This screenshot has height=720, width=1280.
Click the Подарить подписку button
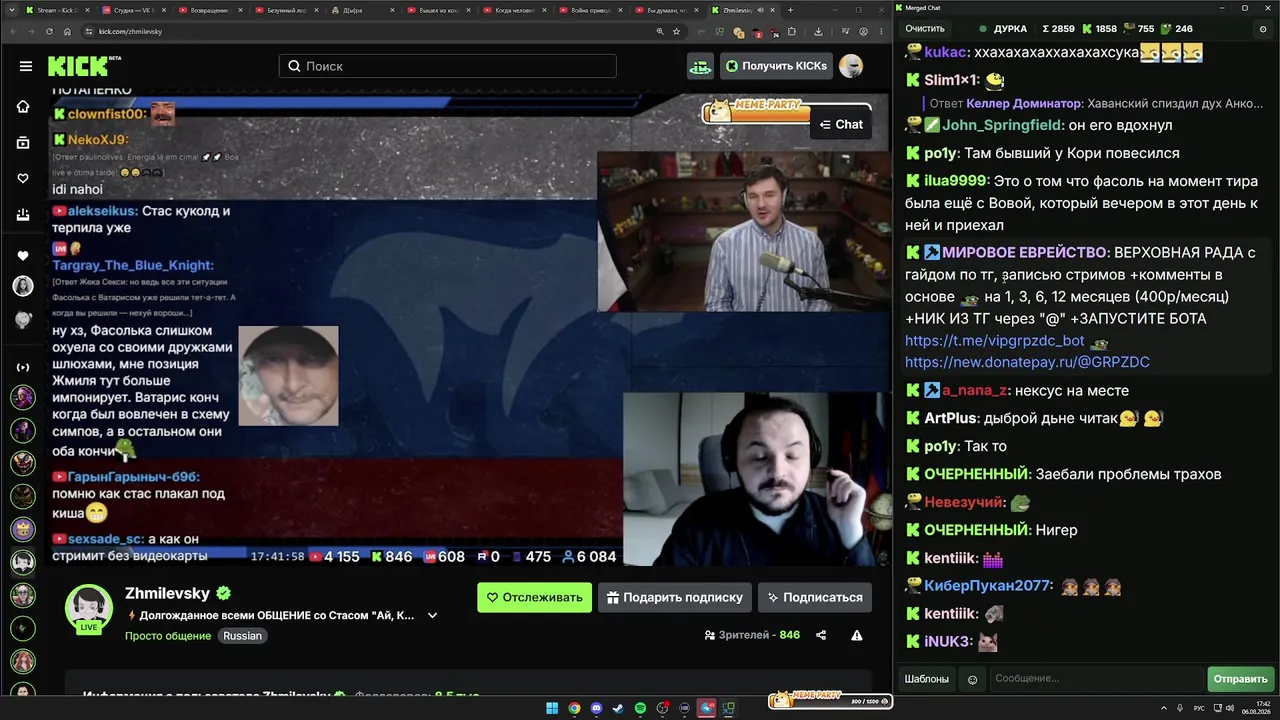click(675, 597)
